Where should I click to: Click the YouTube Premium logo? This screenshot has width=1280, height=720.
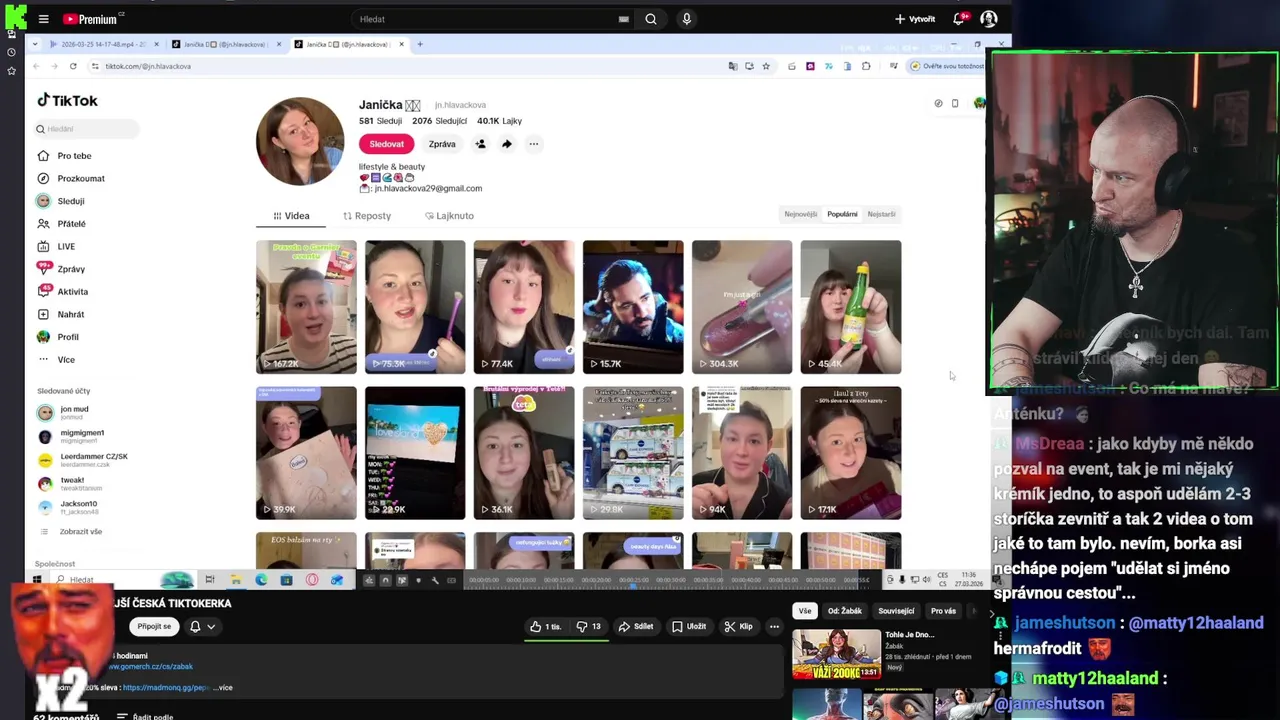pyautogui.click(x=90, y=19)
